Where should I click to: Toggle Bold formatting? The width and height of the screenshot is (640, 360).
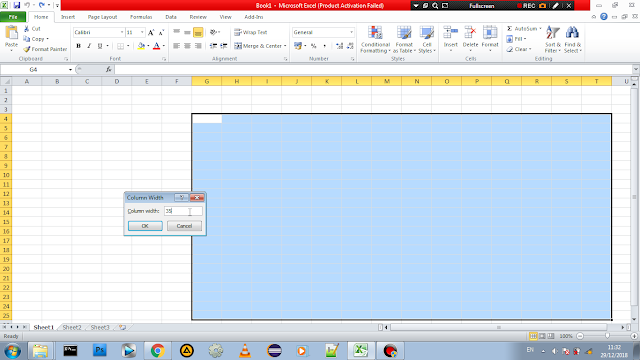pos(78,46)
